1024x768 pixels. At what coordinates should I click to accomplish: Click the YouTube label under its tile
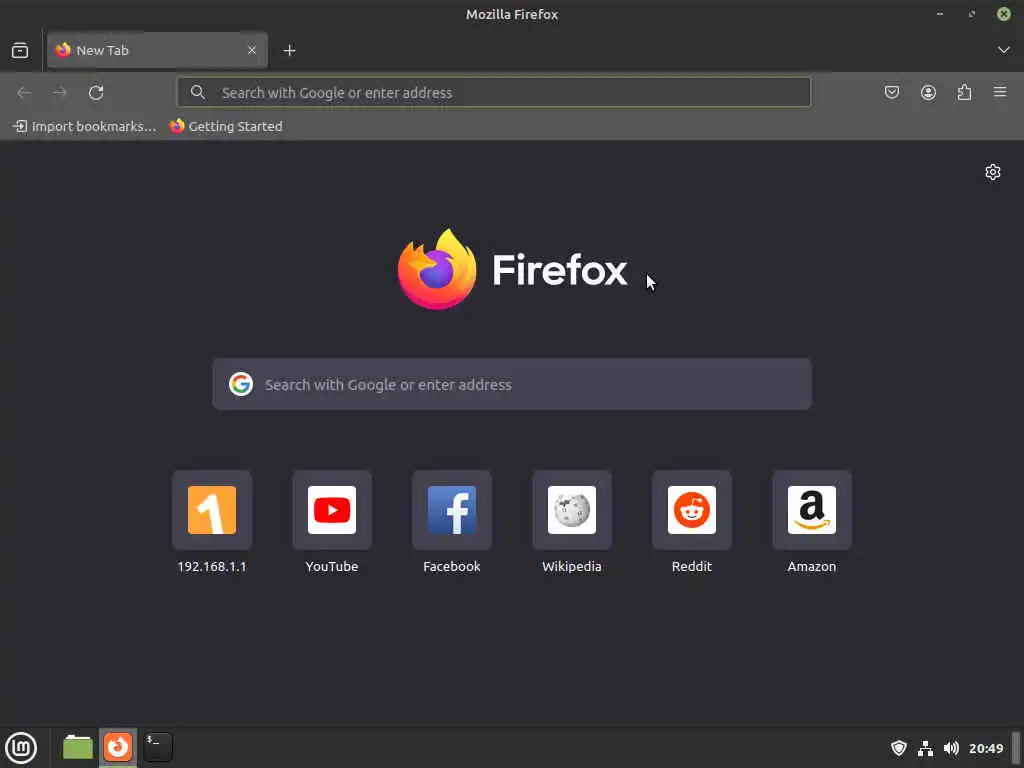click(x=332, y=566)
